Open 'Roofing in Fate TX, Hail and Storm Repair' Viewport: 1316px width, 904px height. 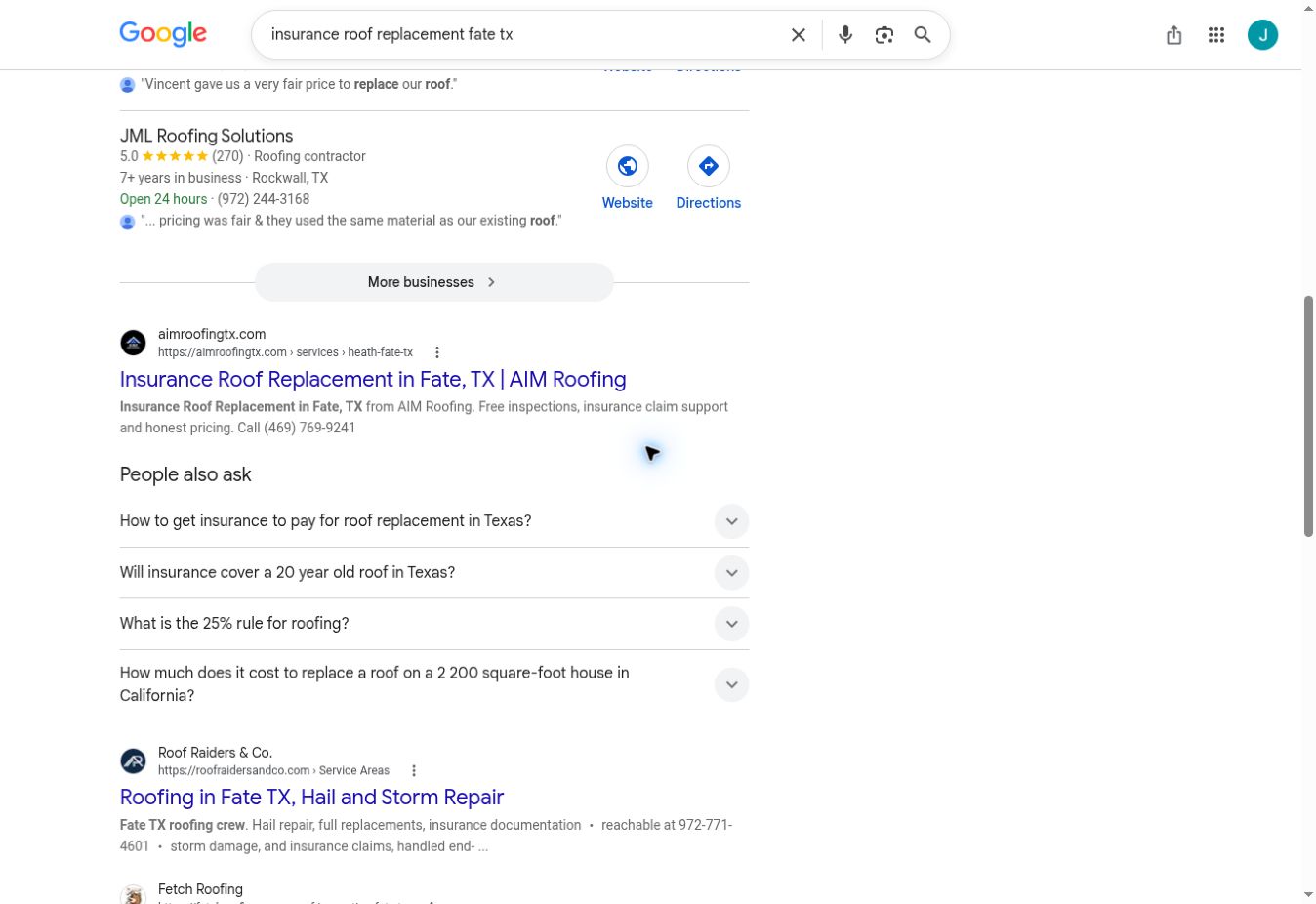311,797
